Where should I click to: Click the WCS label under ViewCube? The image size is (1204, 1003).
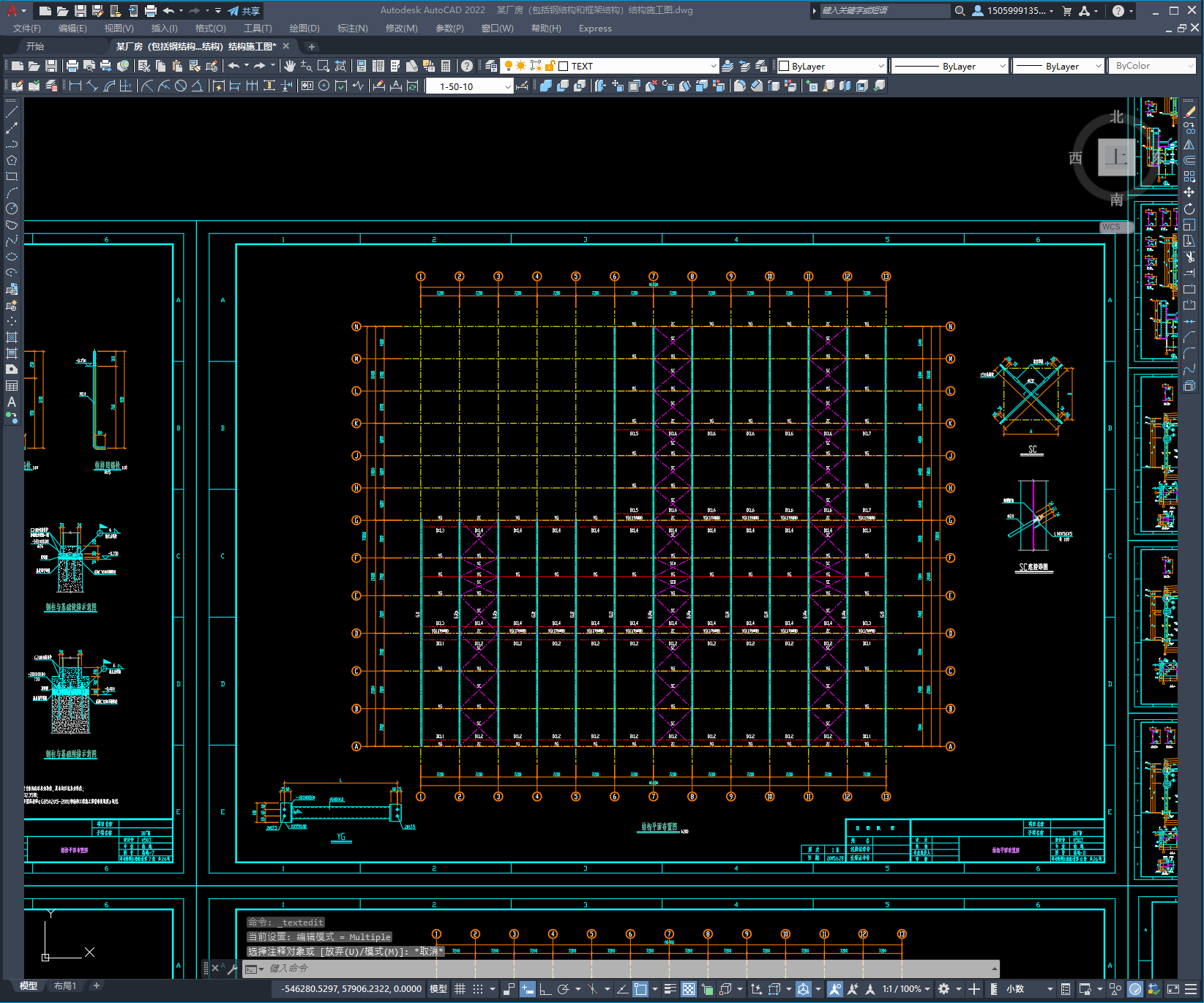point(1111,227)
